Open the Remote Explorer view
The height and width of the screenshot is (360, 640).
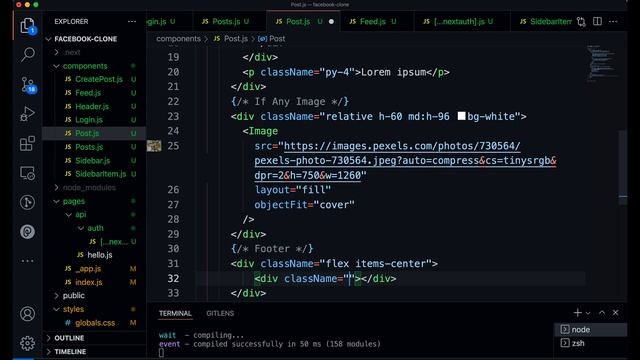click(27, 173)
